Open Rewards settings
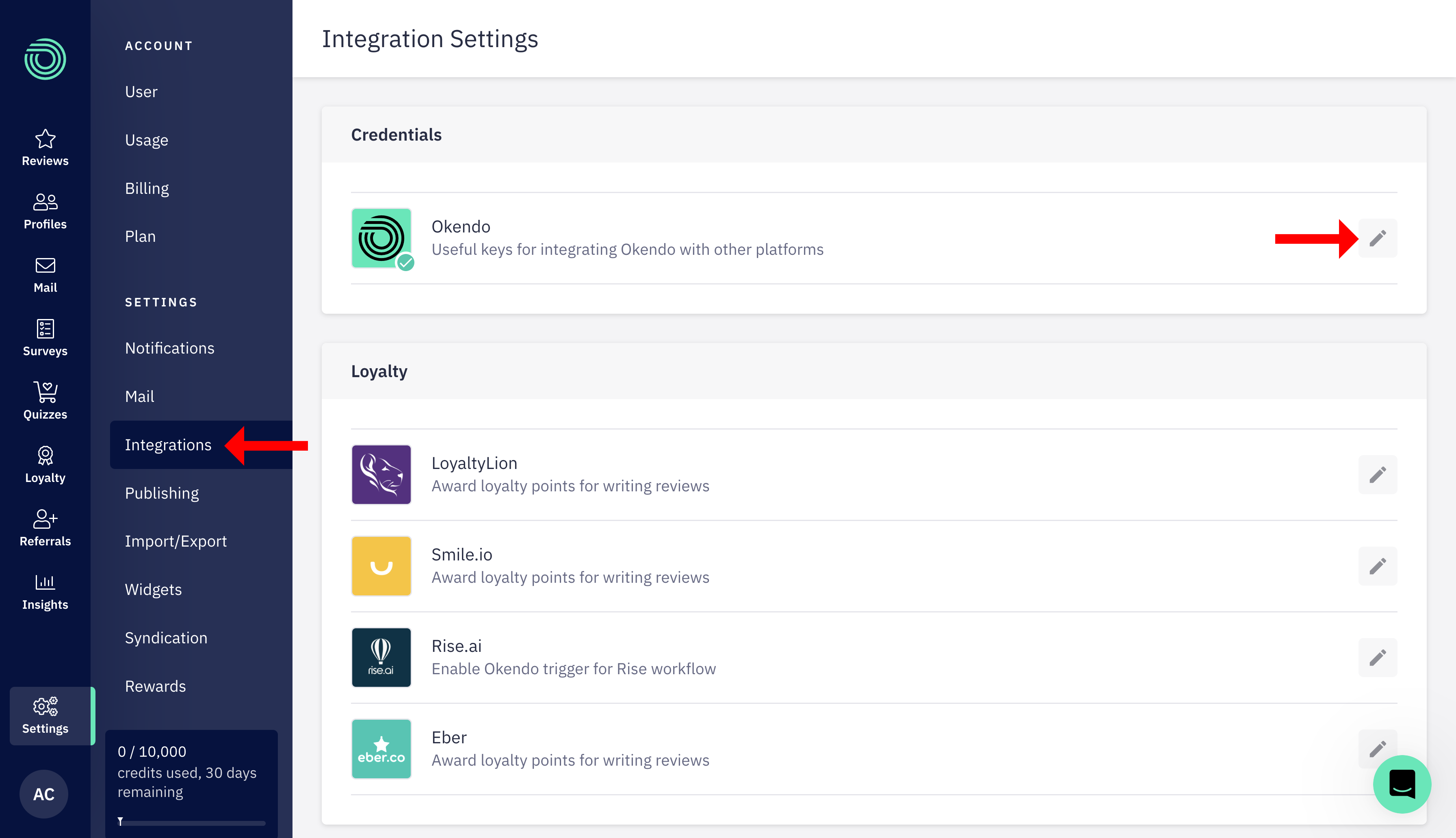1456x838 pixels. pyautogui.click(x=155, y=686)
